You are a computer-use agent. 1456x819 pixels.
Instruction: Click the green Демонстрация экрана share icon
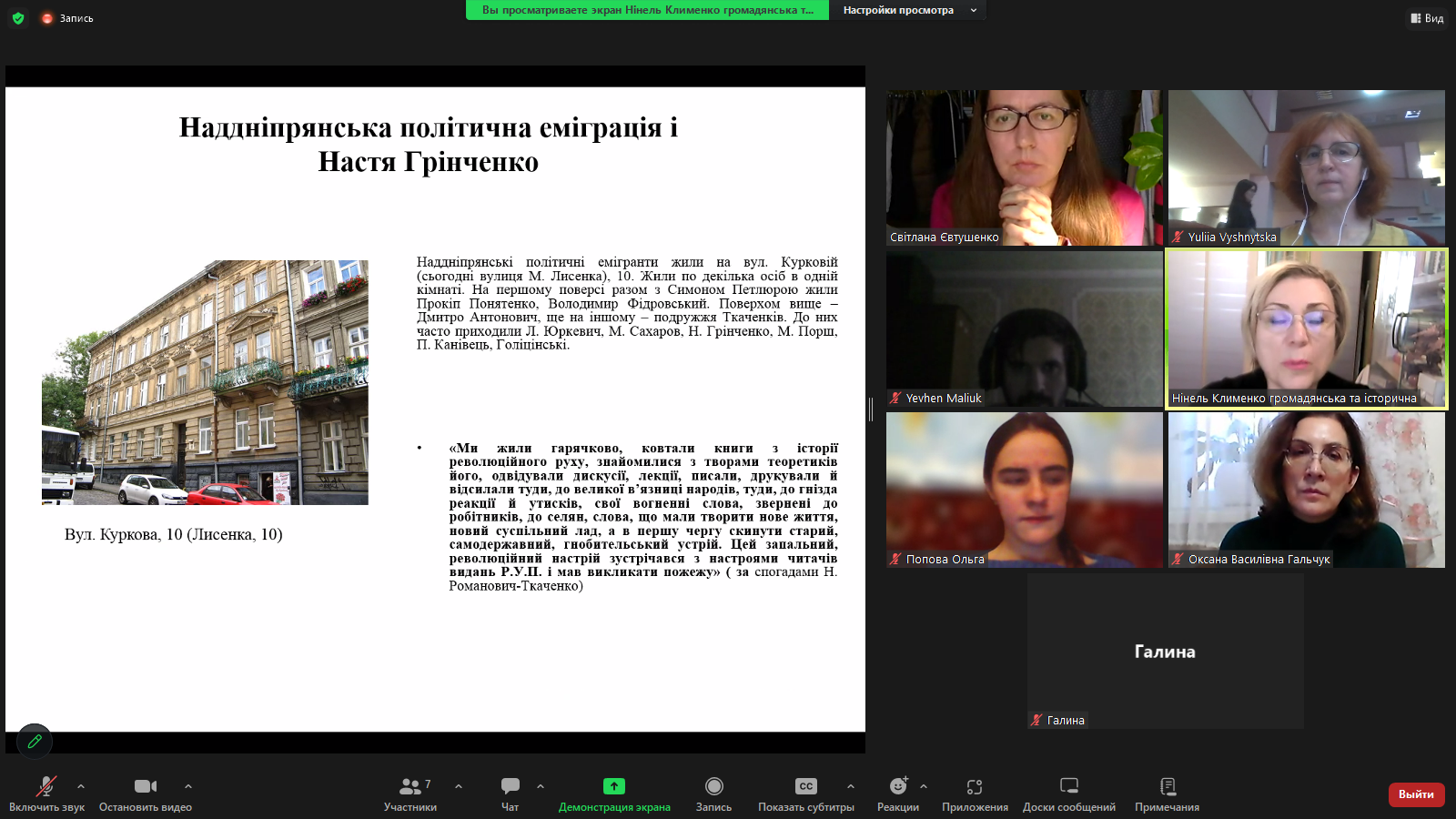(614, 786)
